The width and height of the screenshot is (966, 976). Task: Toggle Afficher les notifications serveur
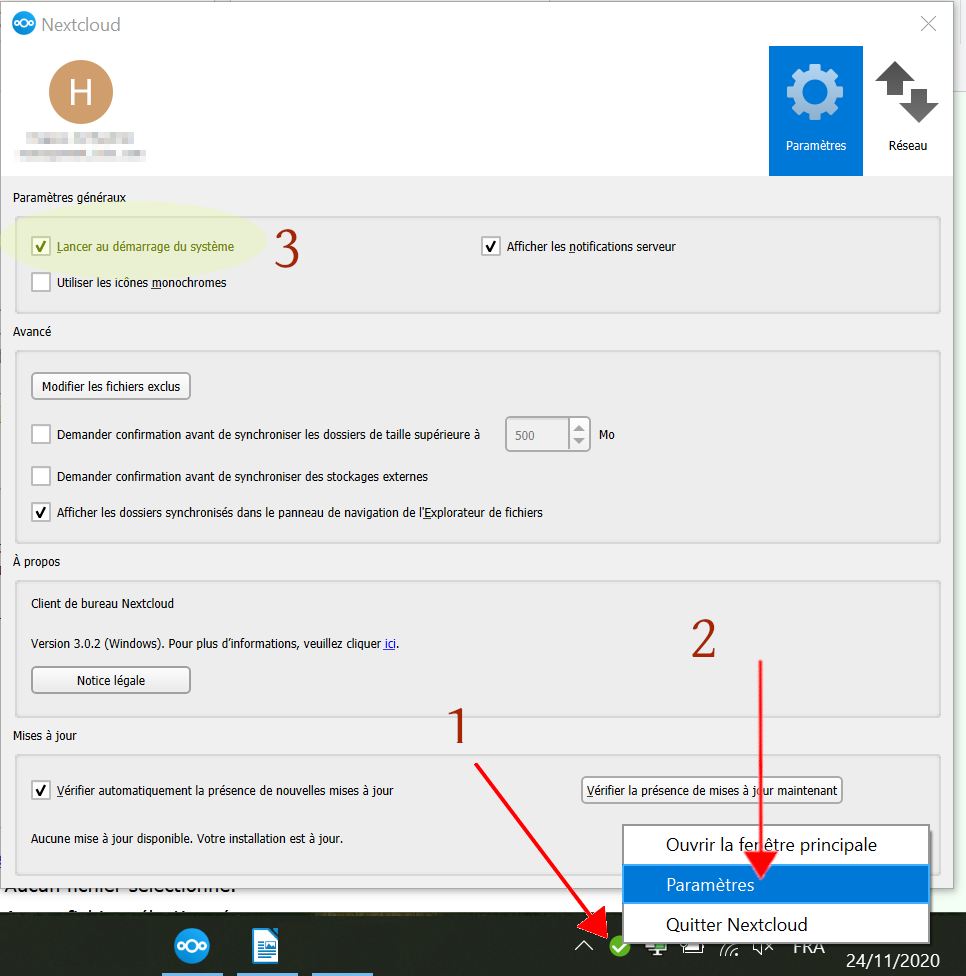(x=490, y=246)
